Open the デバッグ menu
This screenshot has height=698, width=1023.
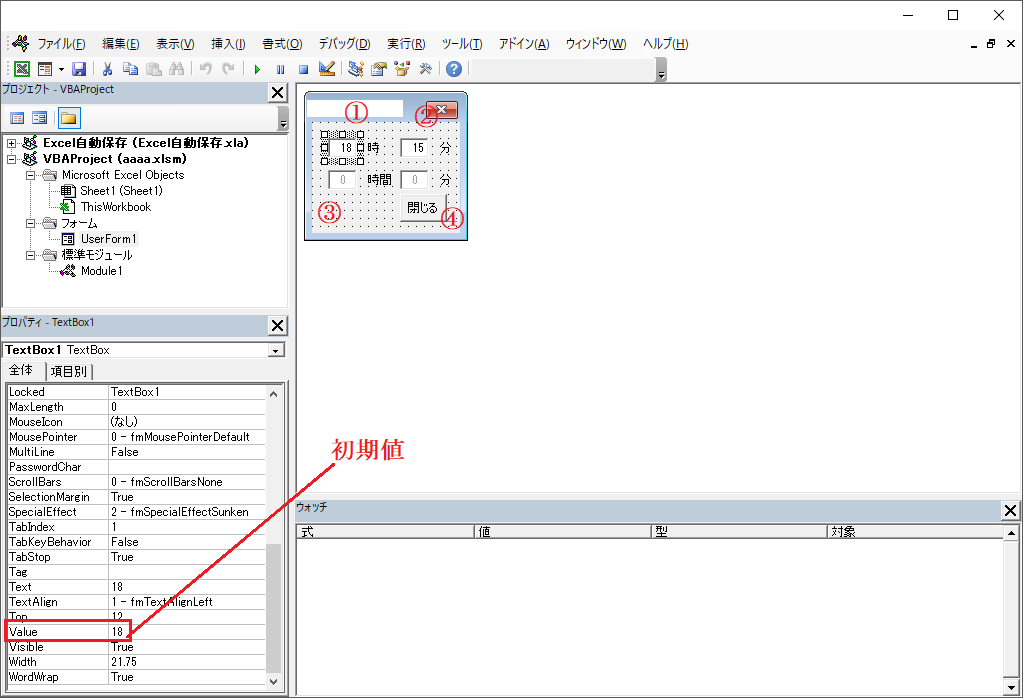pos(343,43)
